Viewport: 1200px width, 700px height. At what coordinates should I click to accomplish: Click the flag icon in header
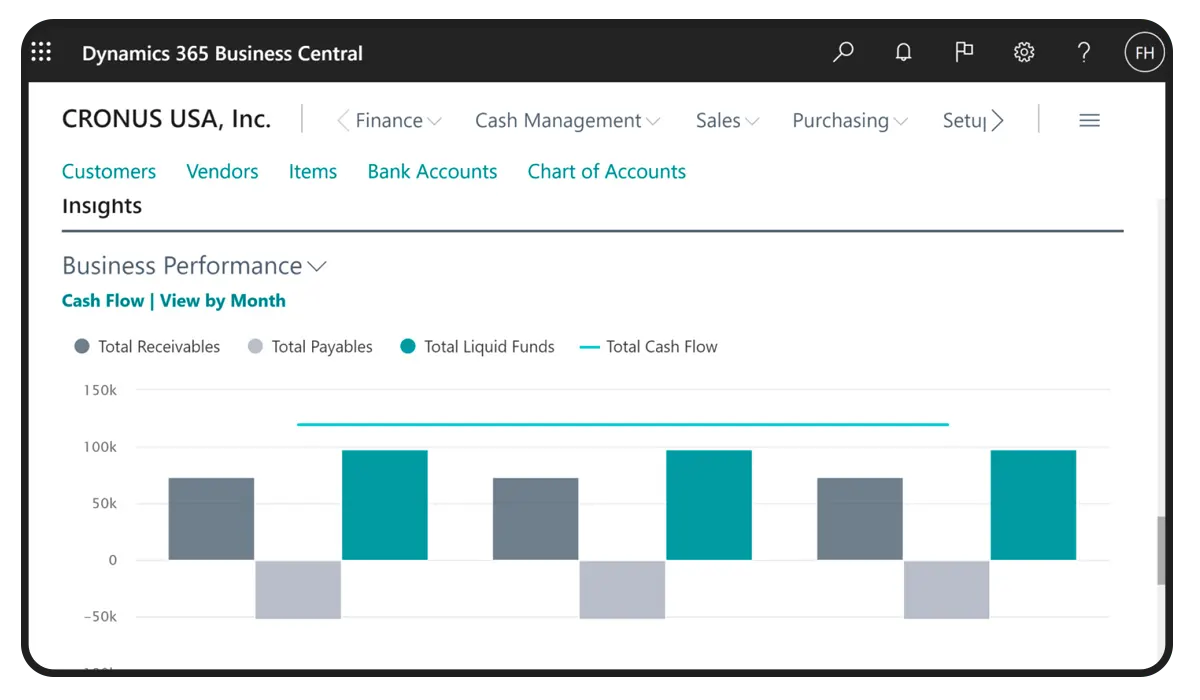coord(964,52)
